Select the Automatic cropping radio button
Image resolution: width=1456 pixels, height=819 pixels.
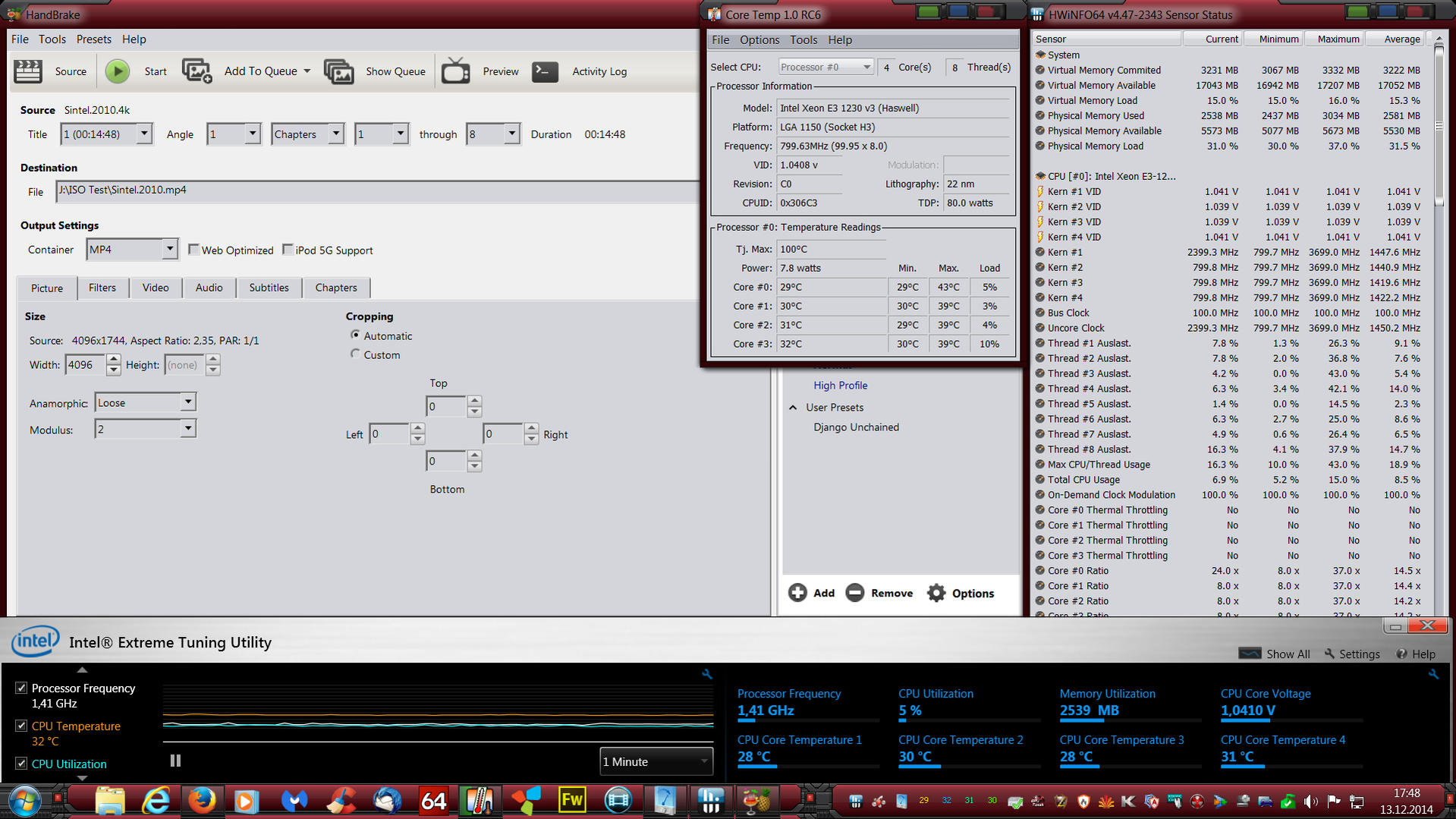coord(355,335)
